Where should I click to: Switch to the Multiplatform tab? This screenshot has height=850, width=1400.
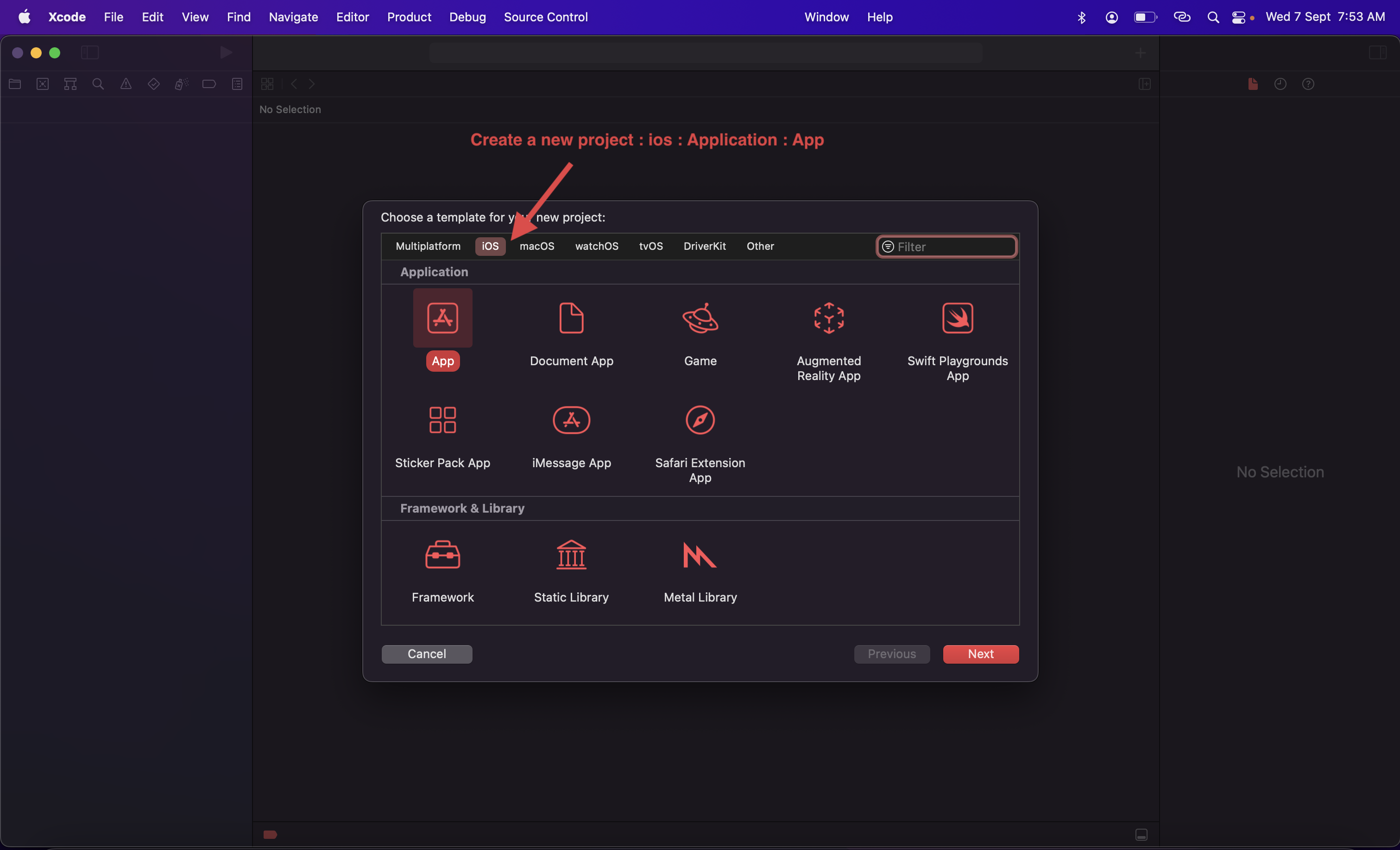pyautogui.click(x=428, y=246)
